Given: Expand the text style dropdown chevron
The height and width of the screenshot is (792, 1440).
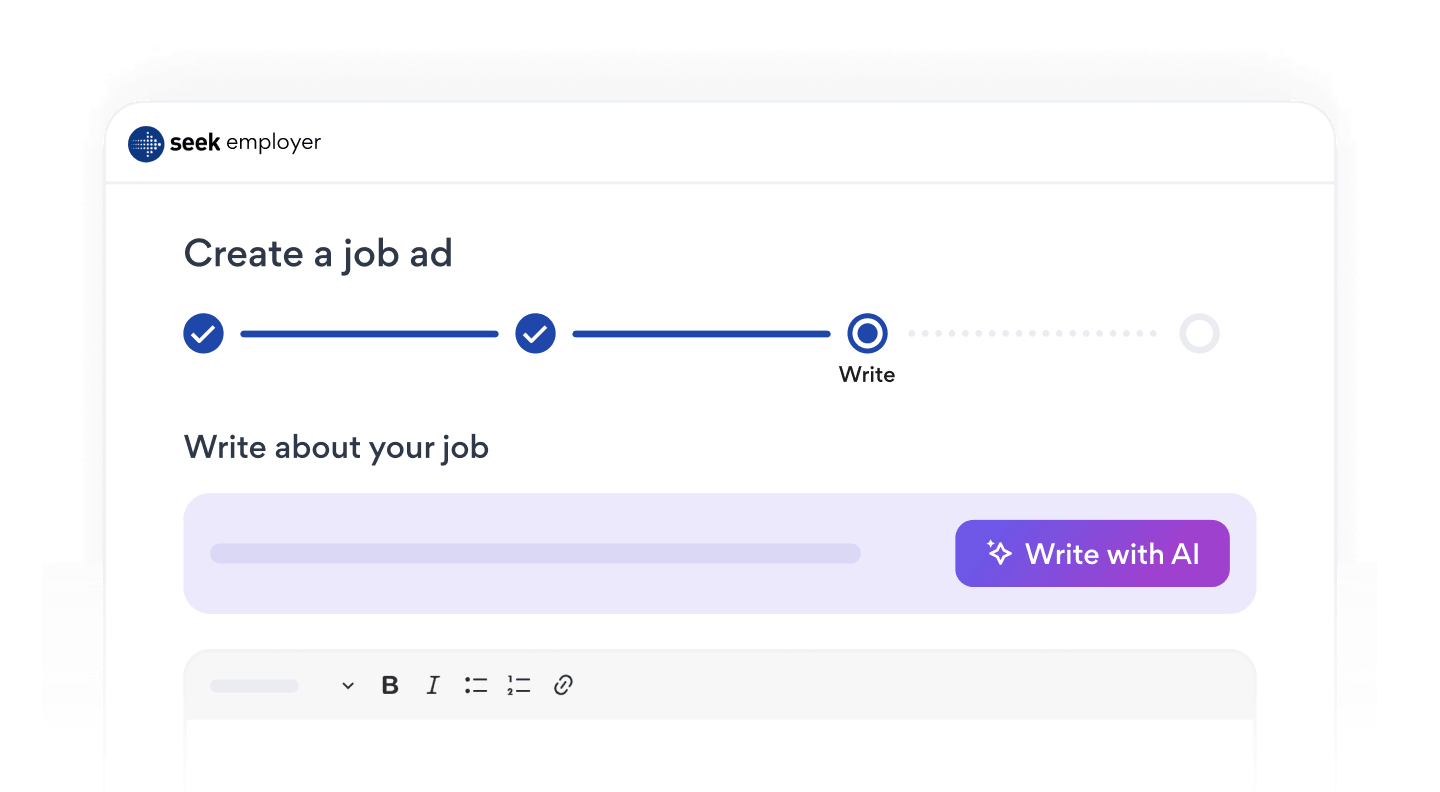Looking at the screenshot, I should coord(348,686).
